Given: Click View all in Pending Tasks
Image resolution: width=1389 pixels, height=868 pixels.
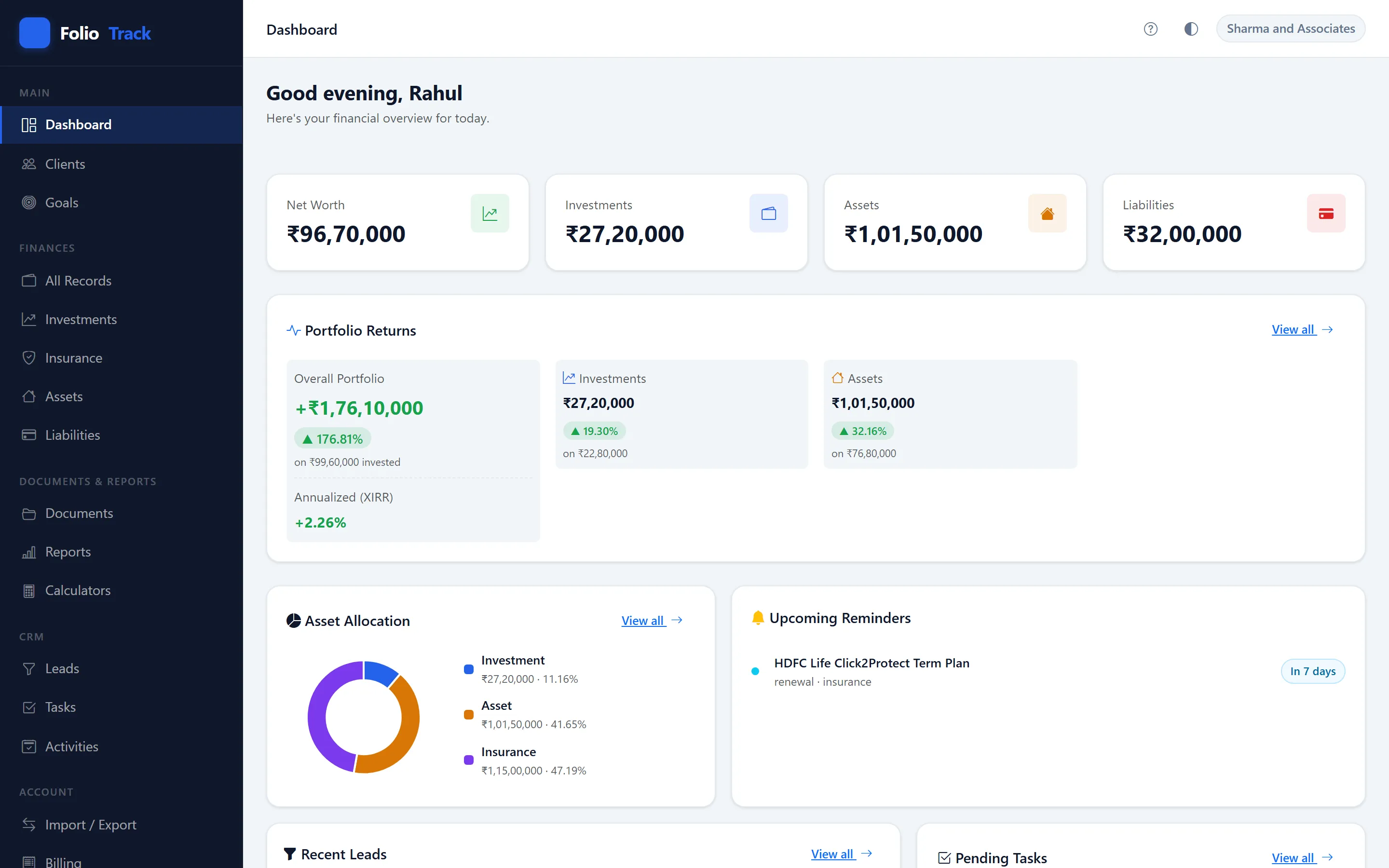Looking at the screenshot, I should (1302, 858).
